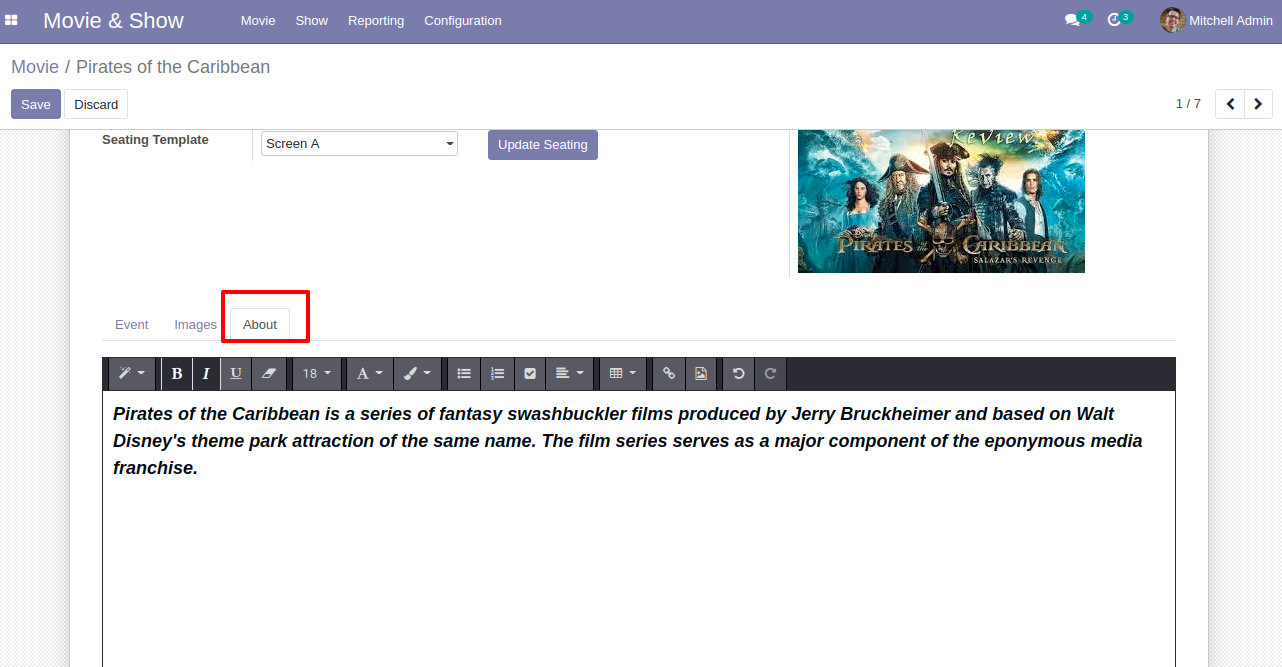Open the conversations message icon
The height and width of the screenshot is (667, 1282).
click(x=1073, y=20)
